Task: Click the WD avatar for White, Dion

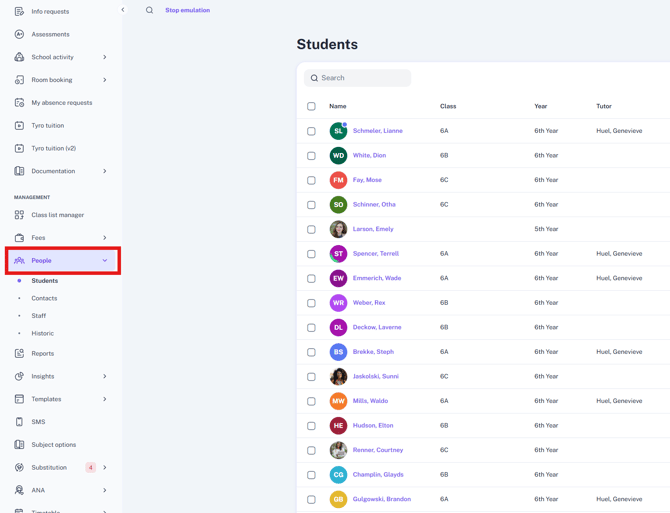Action: 338,155
